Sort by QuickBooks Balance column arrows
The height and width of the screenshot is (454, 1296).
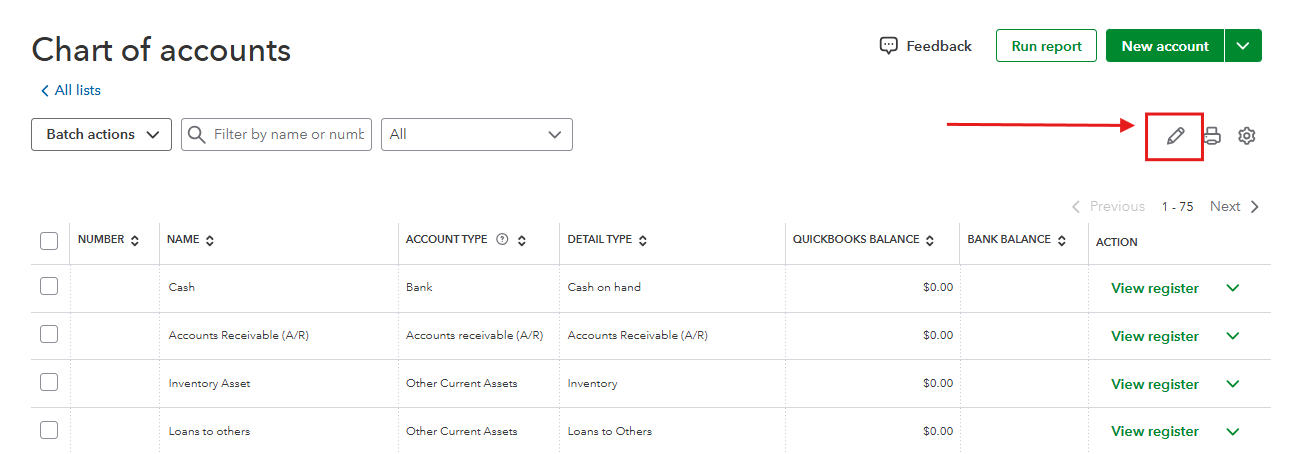[x=930, y=241]
